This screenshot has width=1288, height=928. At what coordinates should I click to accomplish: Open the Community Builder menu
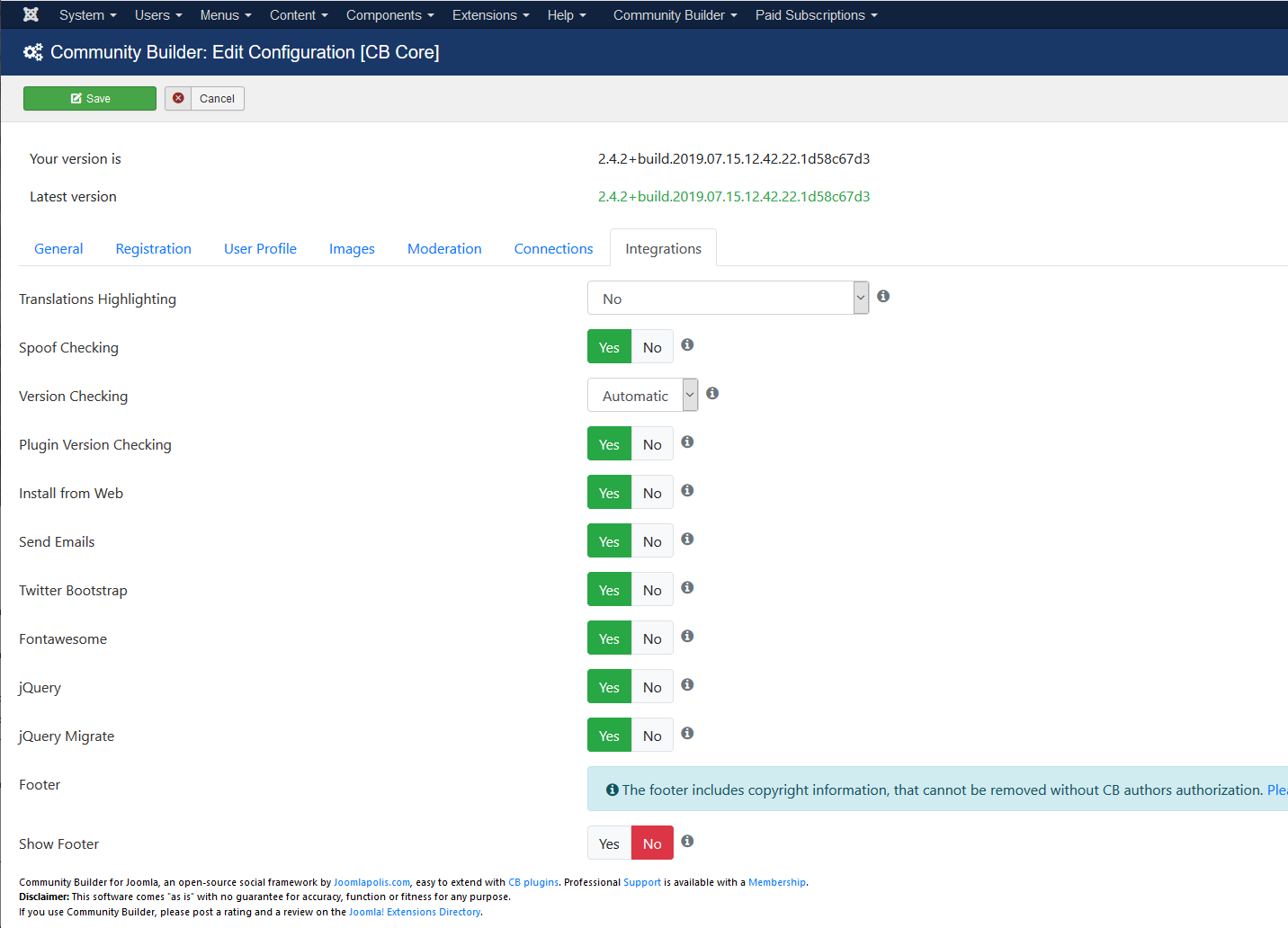pyautogui.click(x=675, y=14)
